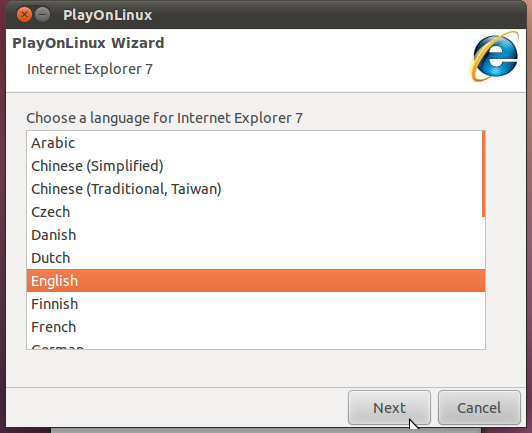
Task: Choose Dutch in the list
Action: pos(256,258)
